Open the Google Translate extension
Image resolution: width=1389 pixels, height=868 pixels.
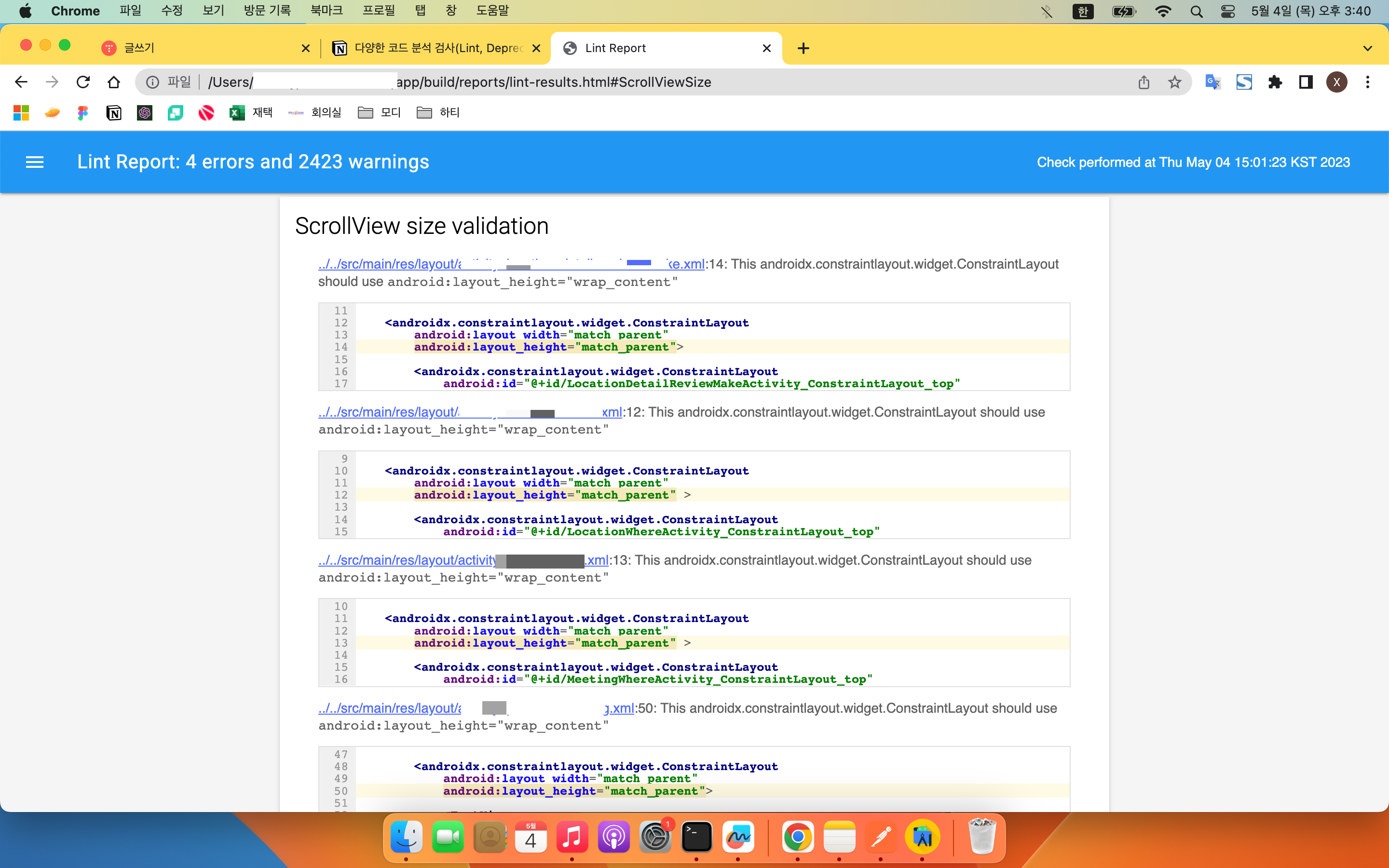pyautogui.click(x=1212, y=82)
